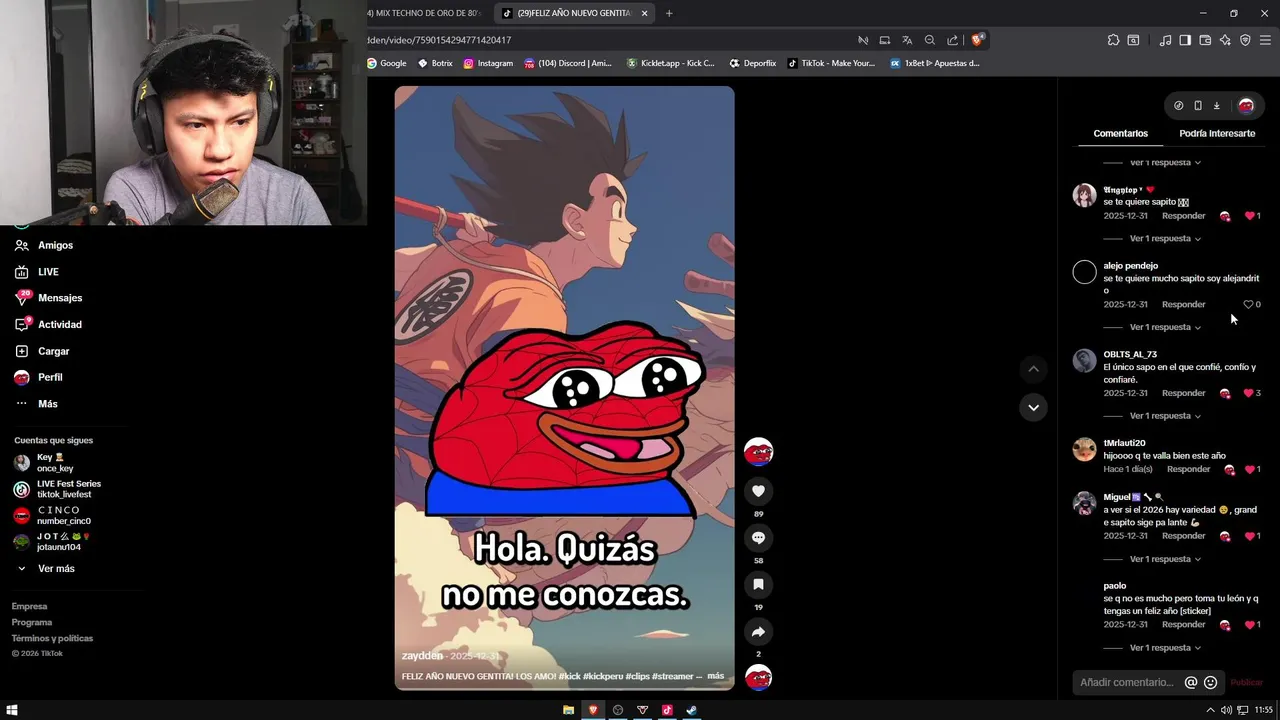
Task: Toggle the heart on tMrlauti20's comment
Action: click(x=1249, y=469)
